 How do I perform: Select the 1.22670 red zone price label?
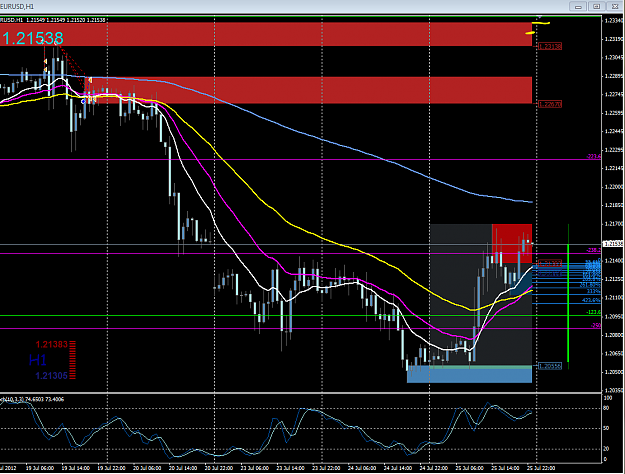[550, 104]
